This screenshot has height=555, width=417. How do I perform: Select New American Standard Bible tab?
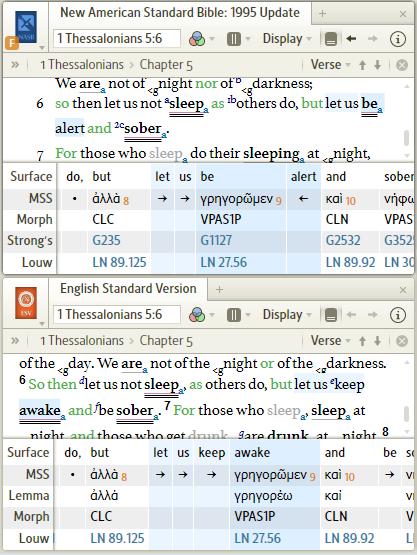tap(180, 13)
